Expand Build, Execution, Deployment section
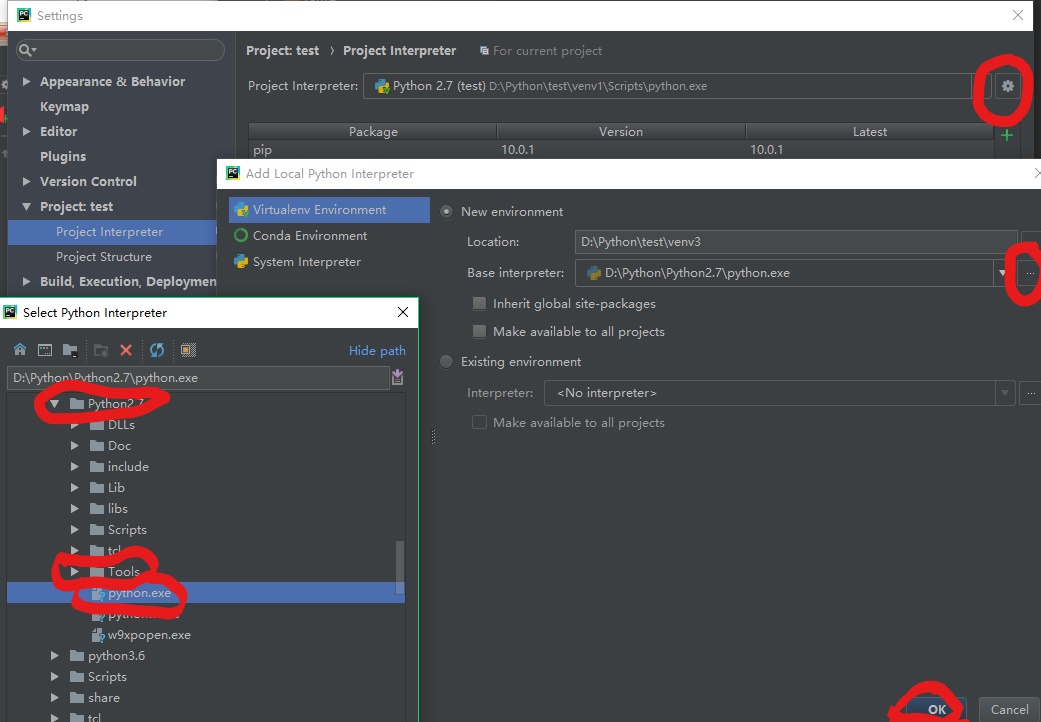Image resolution: width=1041 pixels, height=722 pixels. [27, 281]
